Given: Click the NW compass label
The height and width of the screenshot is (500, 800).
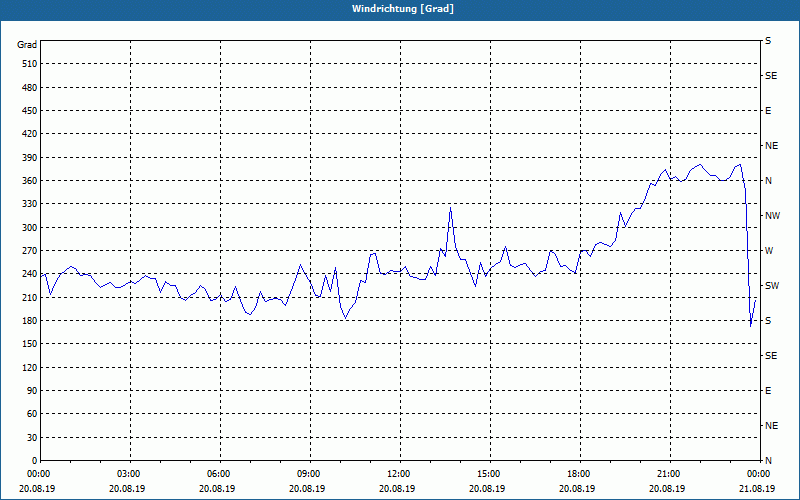Looking at the screenshot, I should click(772, 216).
